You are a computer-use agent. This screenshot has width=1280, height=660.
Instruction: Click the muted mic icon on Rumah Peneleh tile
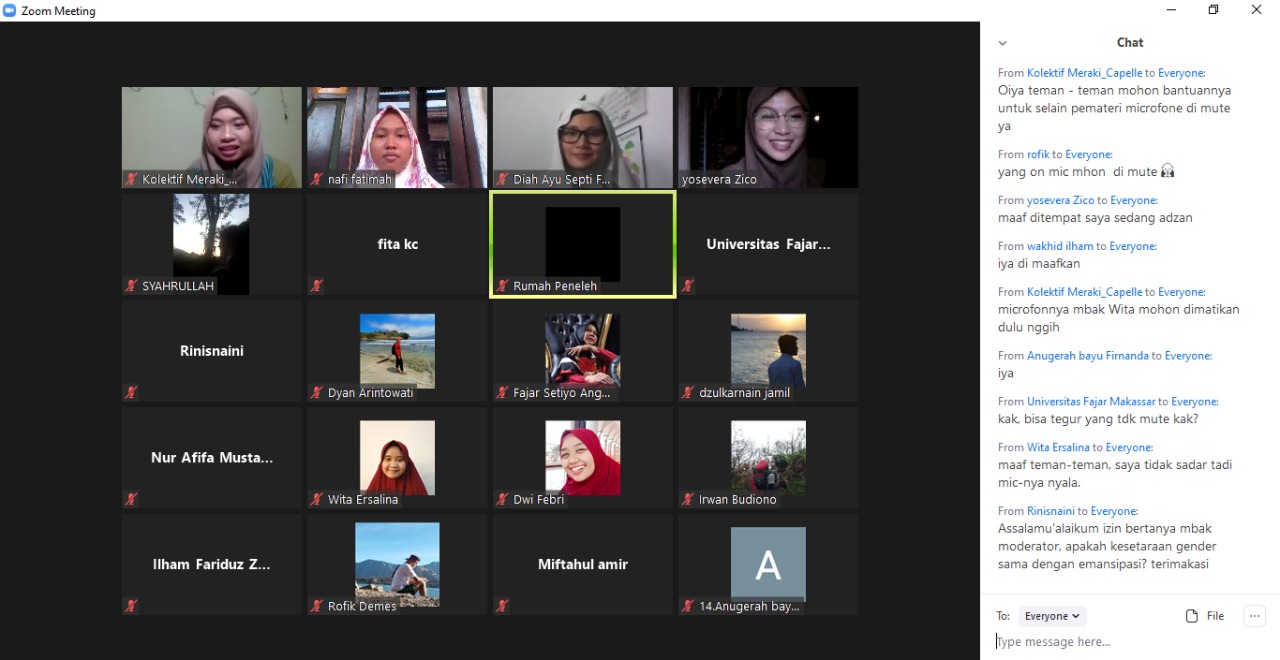(x=502, y=286)
